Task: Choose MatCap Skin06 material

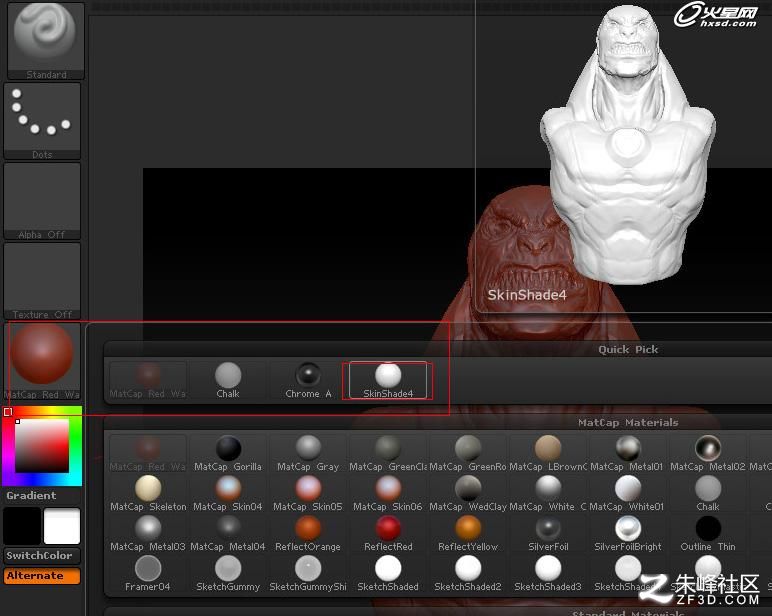Action: coord(388,493)
